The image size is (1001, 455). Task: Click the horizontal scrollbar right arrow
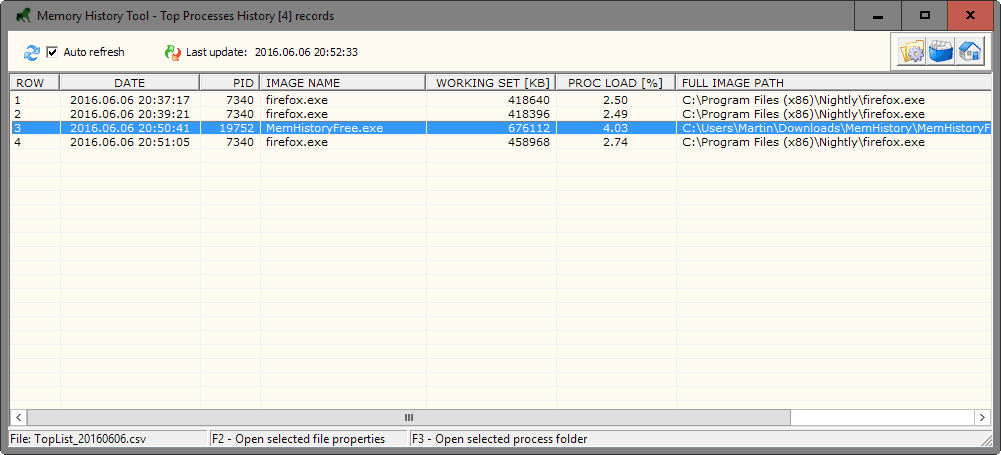click(x=982, y=417)
